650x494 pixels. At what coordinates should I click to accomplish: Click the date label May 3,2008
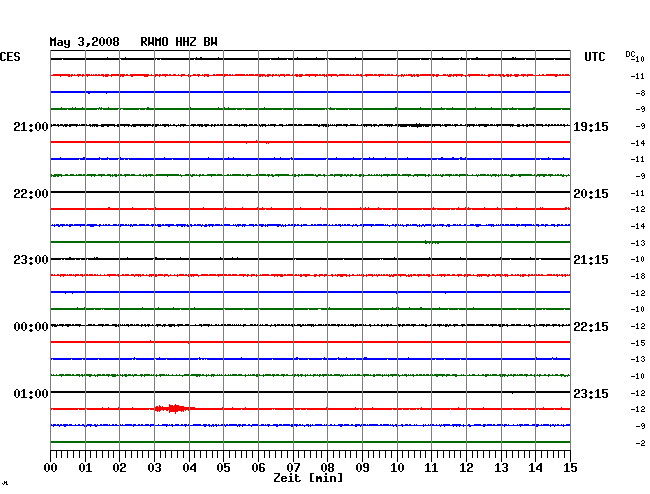tap(85, 42)
